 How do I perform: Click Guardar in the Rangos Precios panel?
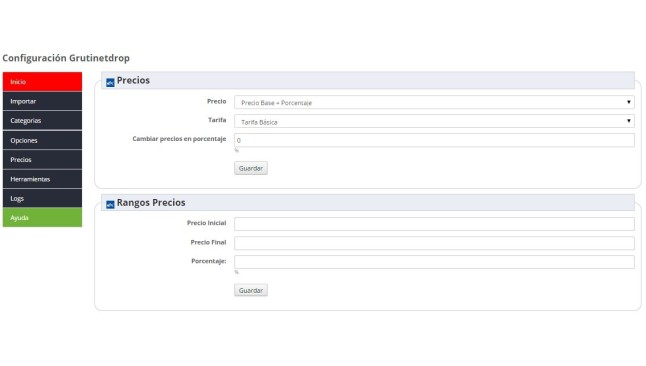point(251,290)
